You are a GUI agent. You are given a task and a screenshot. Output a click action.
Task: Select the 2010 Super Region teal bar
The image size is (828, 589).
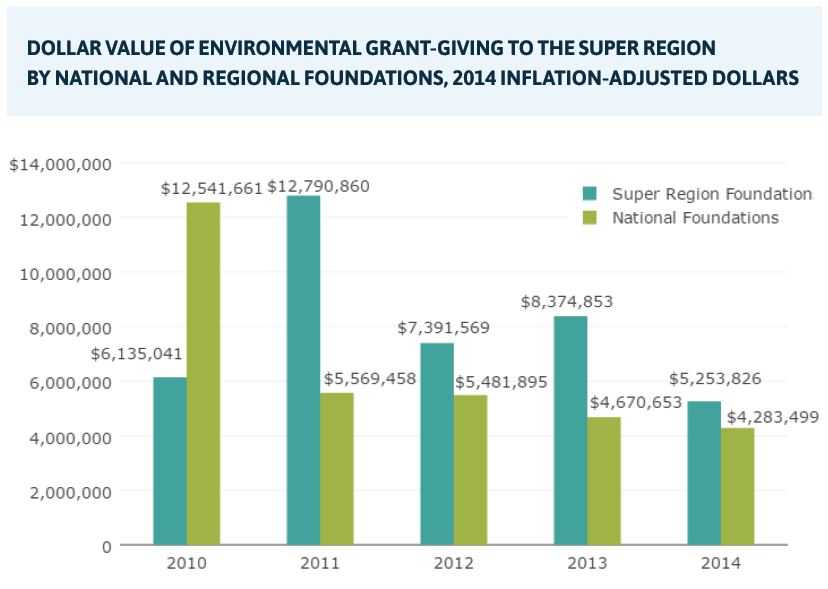pos(170,461)
